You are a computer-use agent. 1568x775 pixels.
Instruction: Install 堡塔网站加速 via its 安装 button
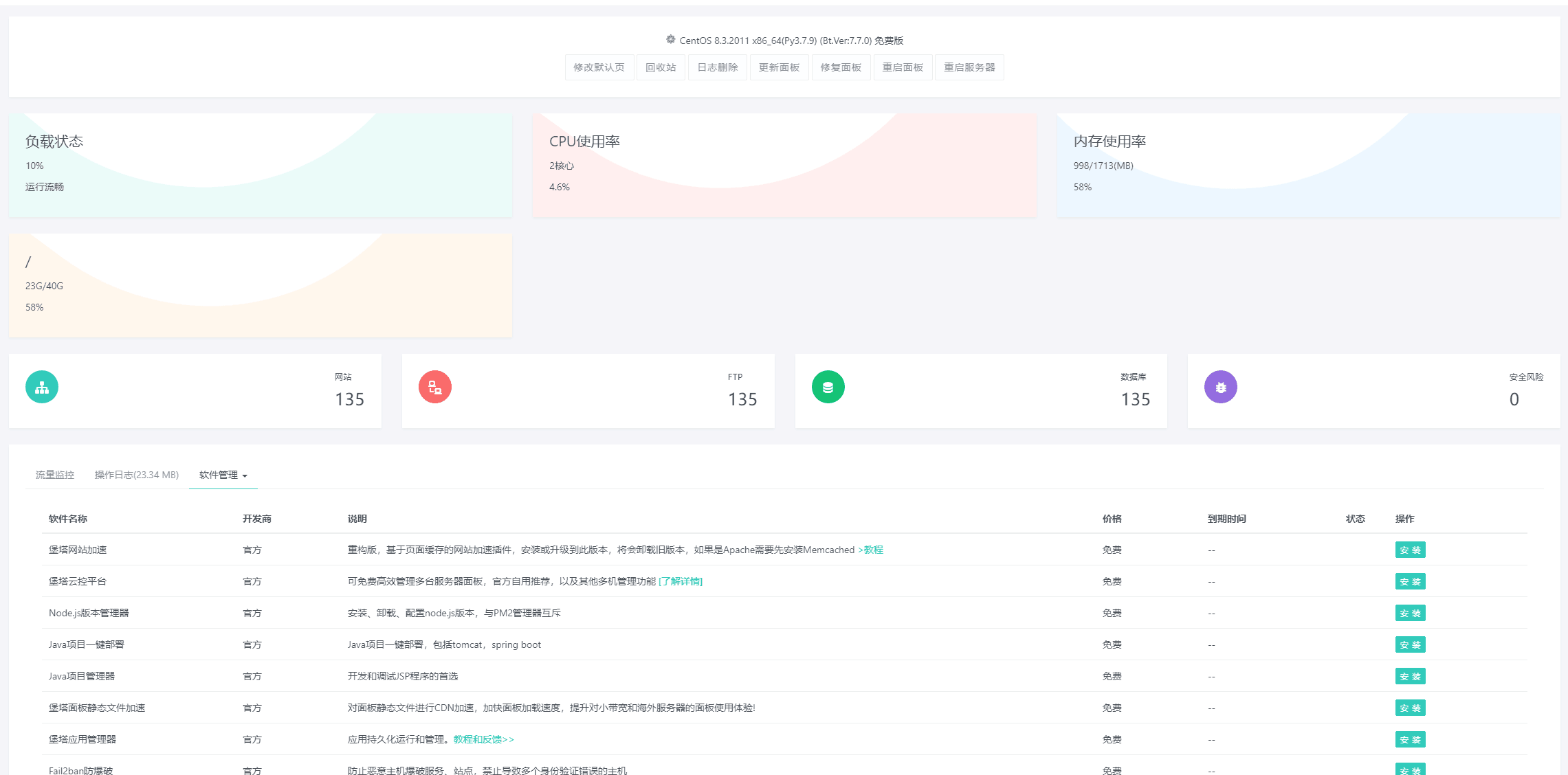point(1411,550)
